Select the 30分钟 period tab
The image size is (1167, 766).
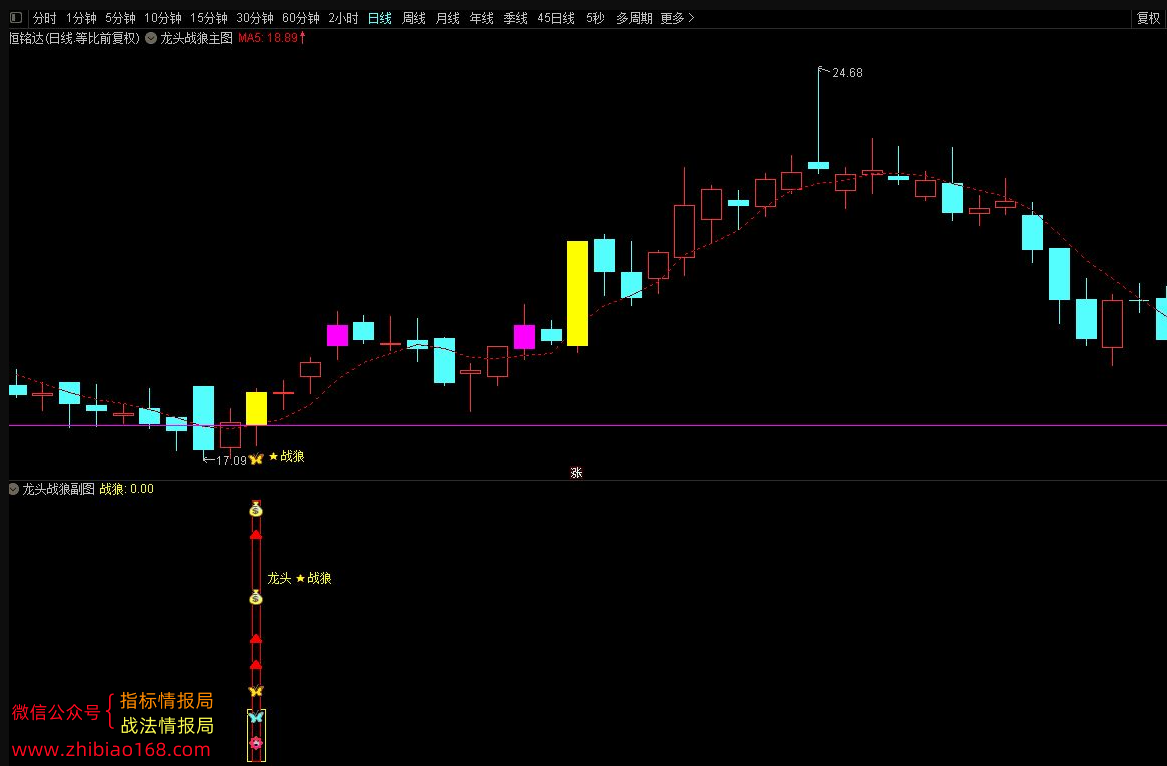[255, 18]
